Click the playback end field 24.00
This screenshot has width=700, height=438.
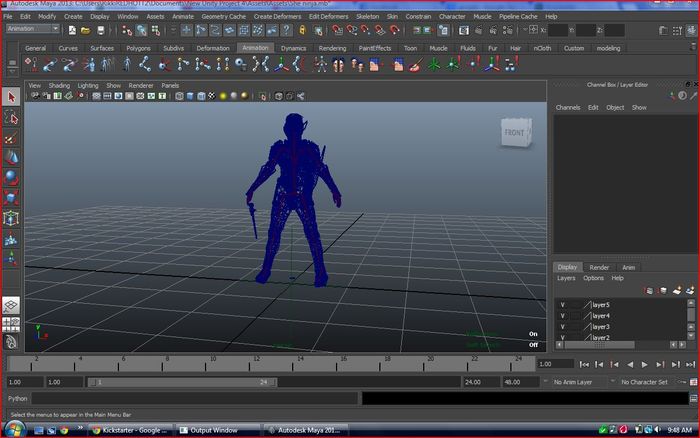(x=481, y=382)
